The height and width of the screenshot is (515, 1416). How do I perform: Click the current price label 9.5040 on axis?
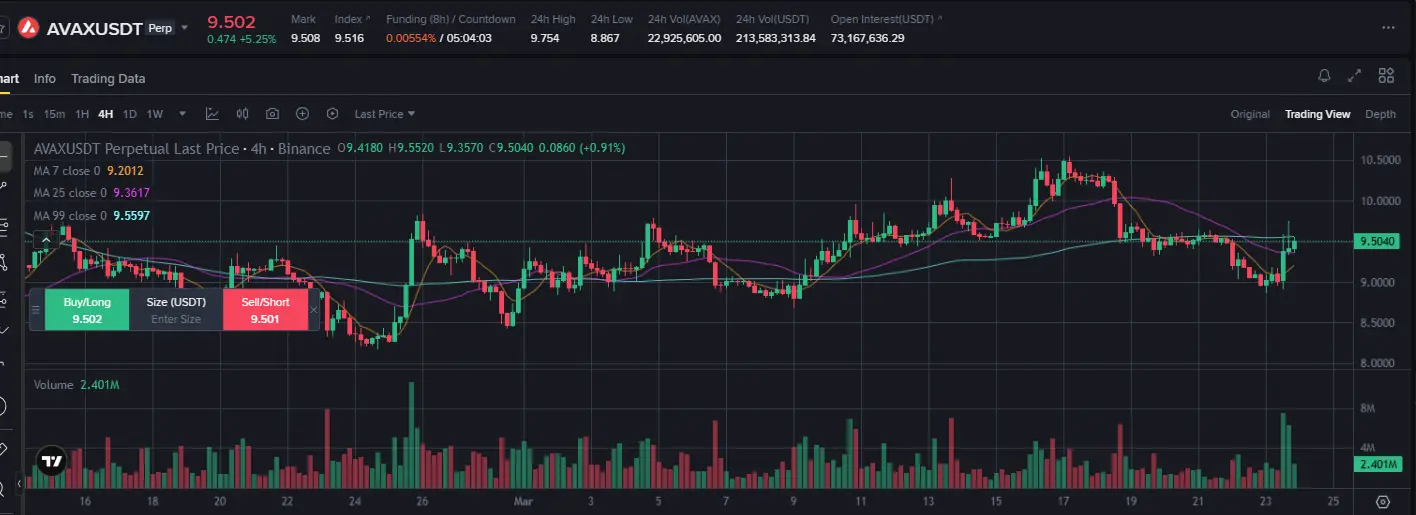tap(1377, 241)
